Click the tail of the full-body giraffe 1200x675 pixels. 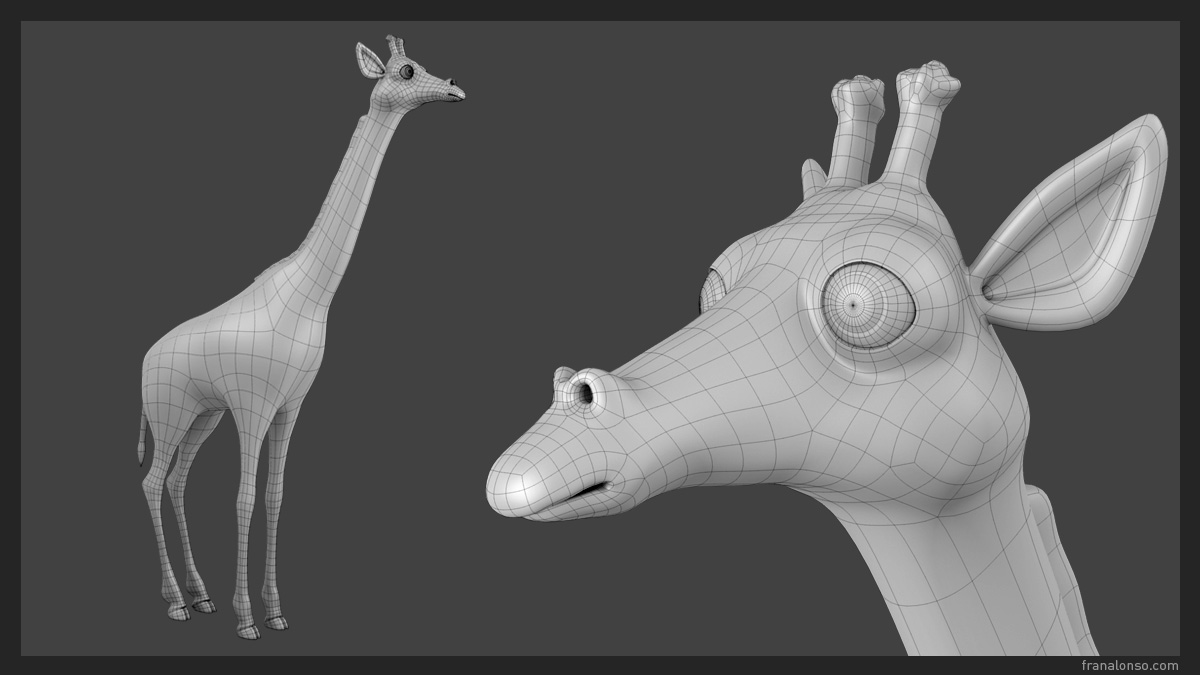(x=142, y=440)
